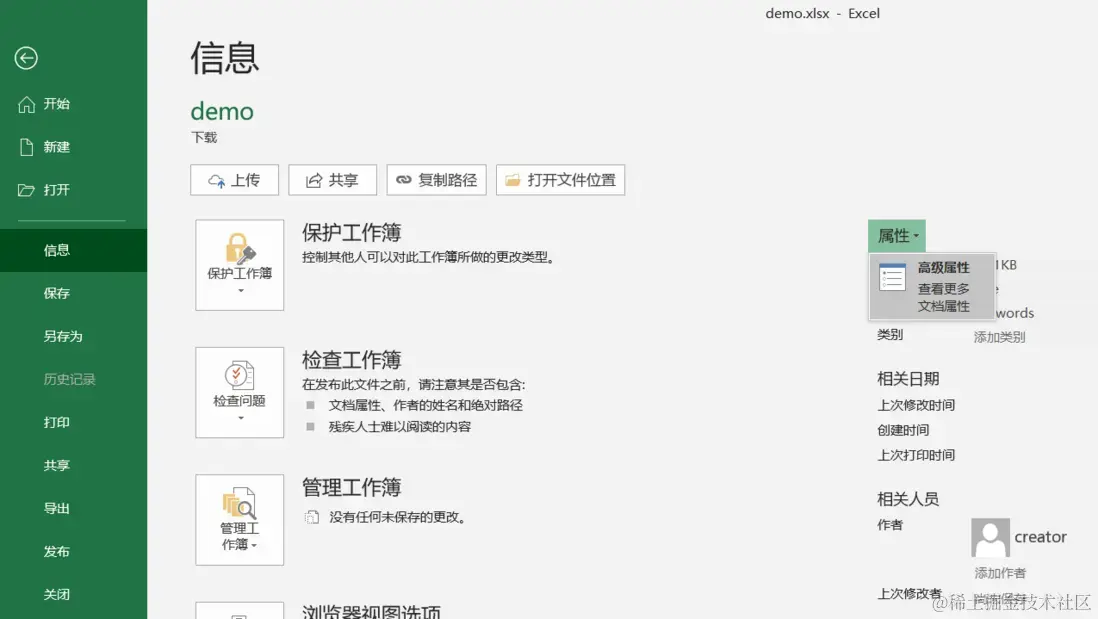Viewport: 1098px width, 619px height.
Task: Click the 下载 location text under demo
Action: tap(204, 137)
